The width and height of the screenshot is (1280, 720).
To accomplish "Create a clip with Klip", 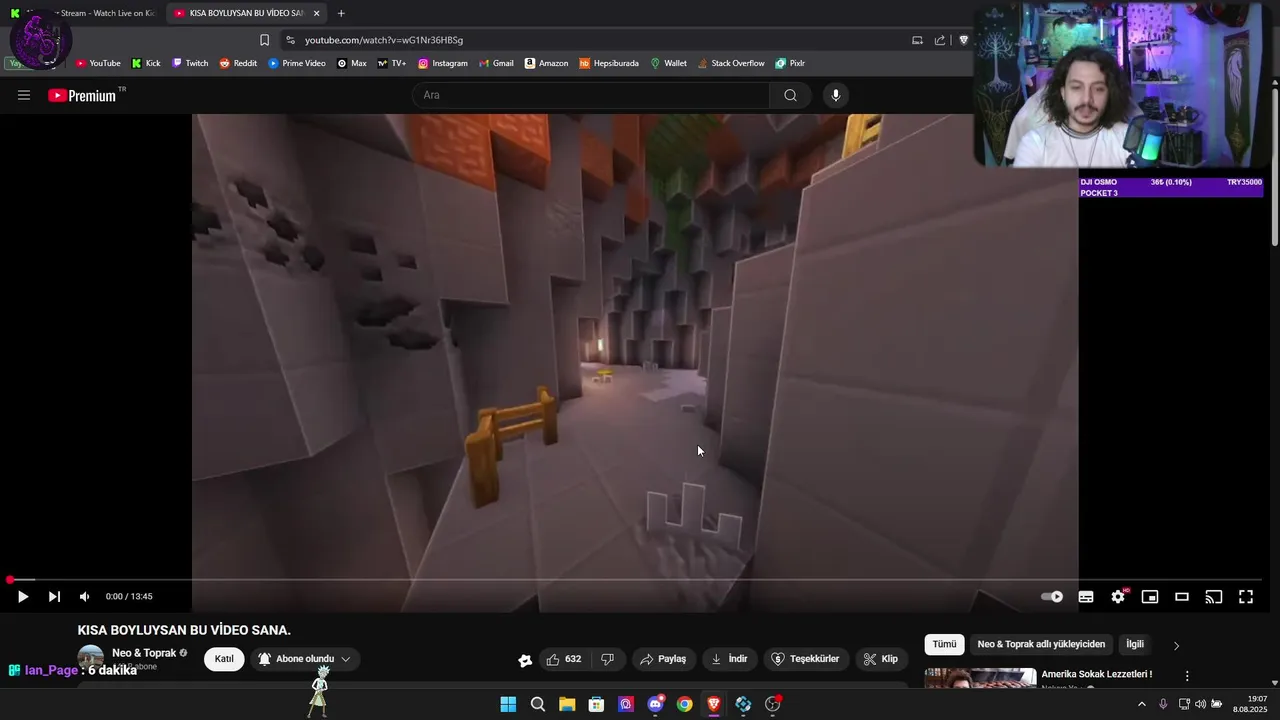I will coord(881,659).
